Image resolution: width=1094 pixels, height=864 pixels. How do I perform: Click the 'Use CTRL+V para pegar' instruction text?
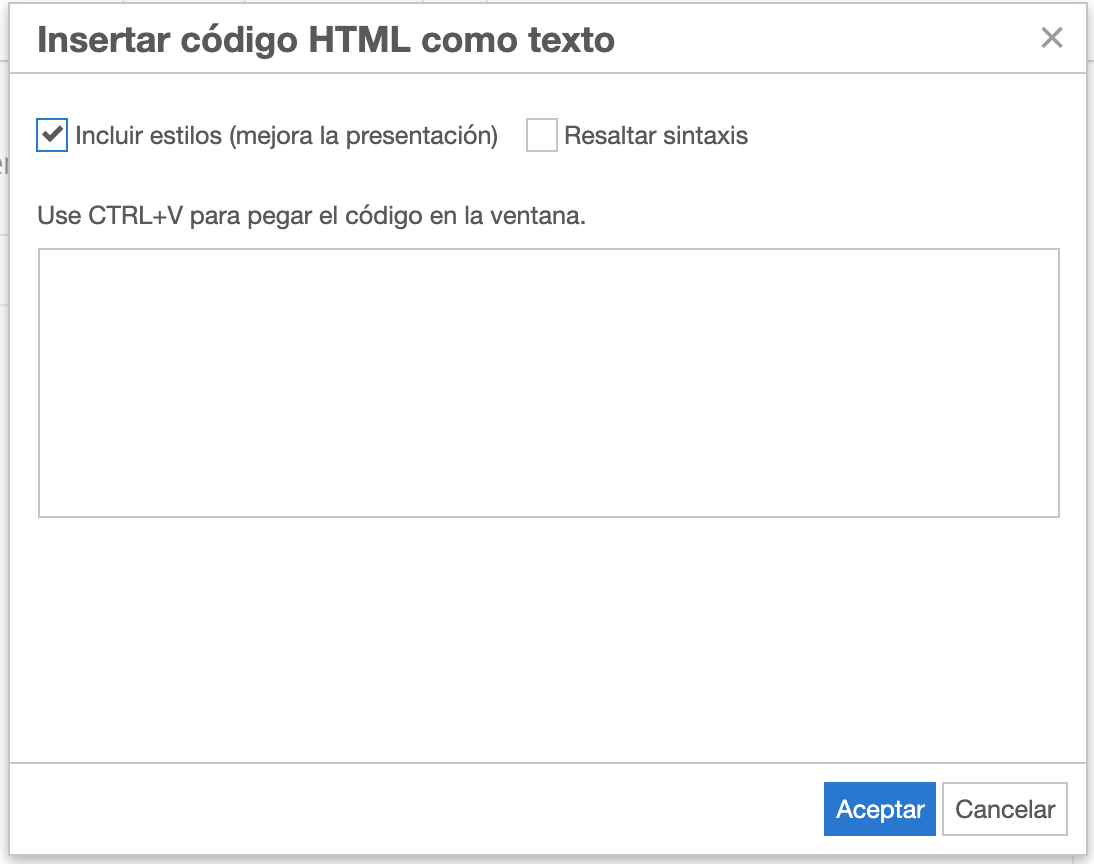[310, 216]
